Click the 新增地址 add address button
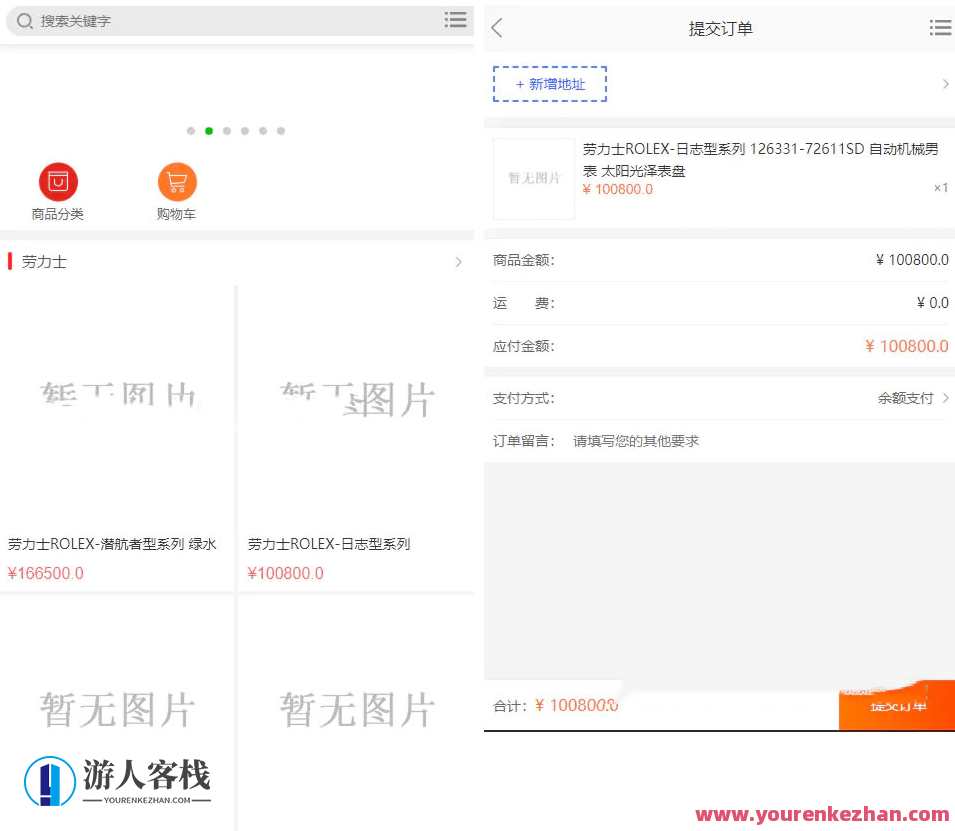 pos(549,85)
